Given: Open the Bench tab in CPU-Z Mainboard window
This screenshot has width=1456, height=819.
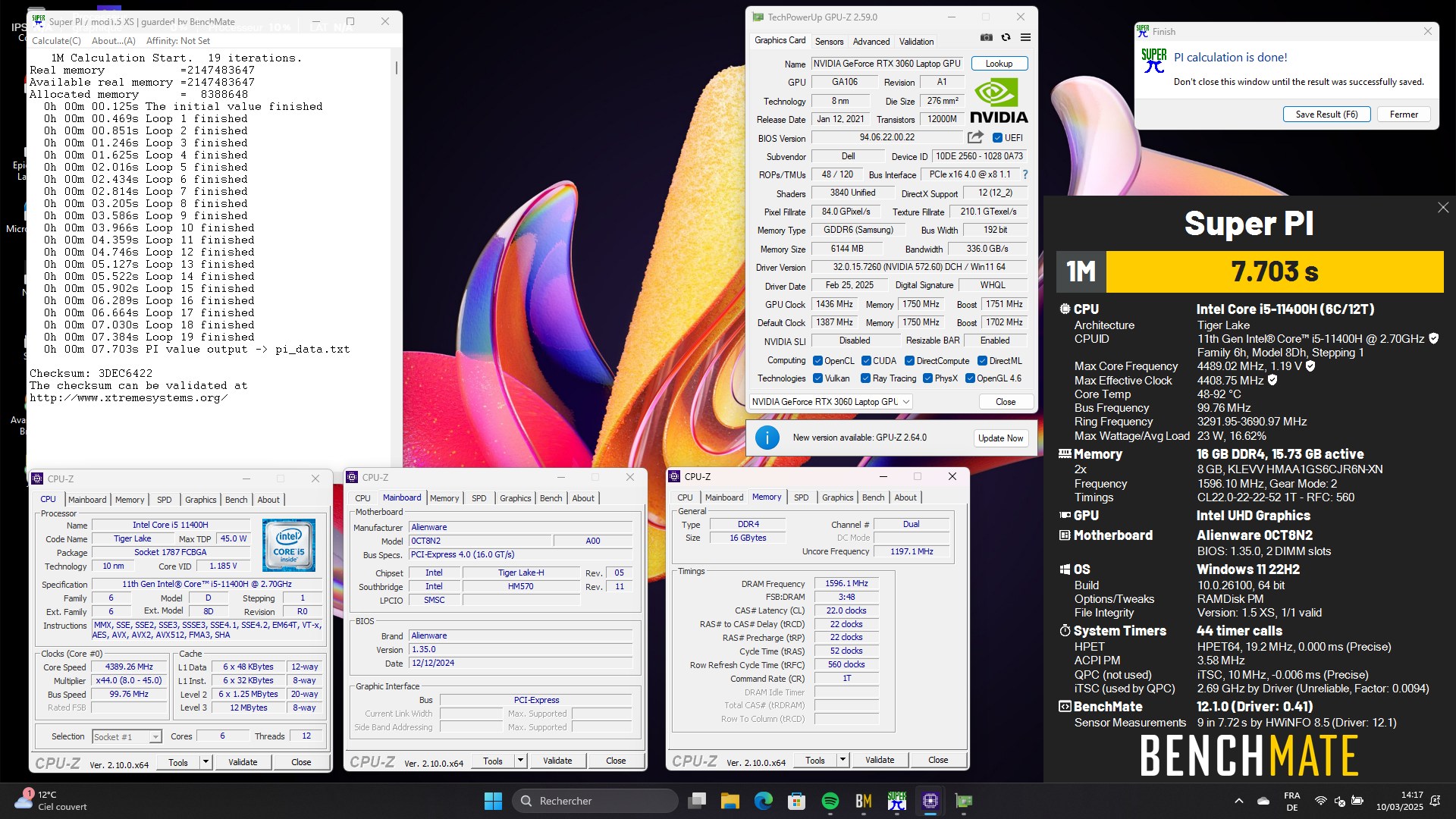Looking at the screenshot, I should [x=551, y=498].
